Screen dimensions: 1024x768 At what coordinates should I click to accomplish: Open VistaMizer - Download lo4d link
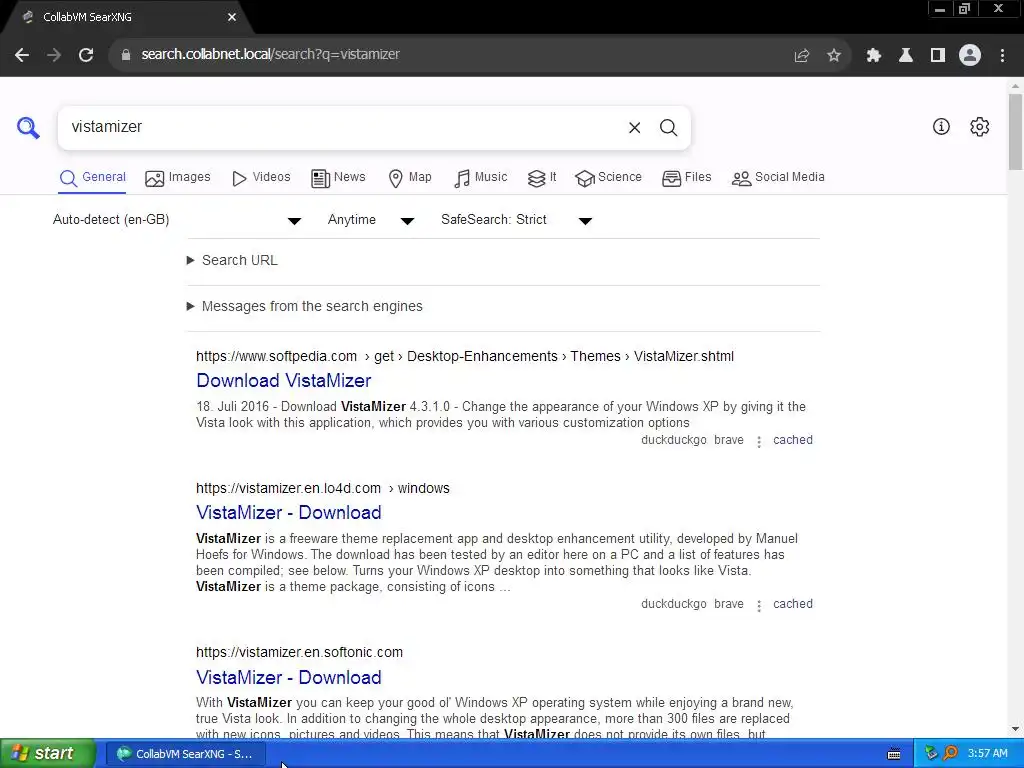point(289,513)
